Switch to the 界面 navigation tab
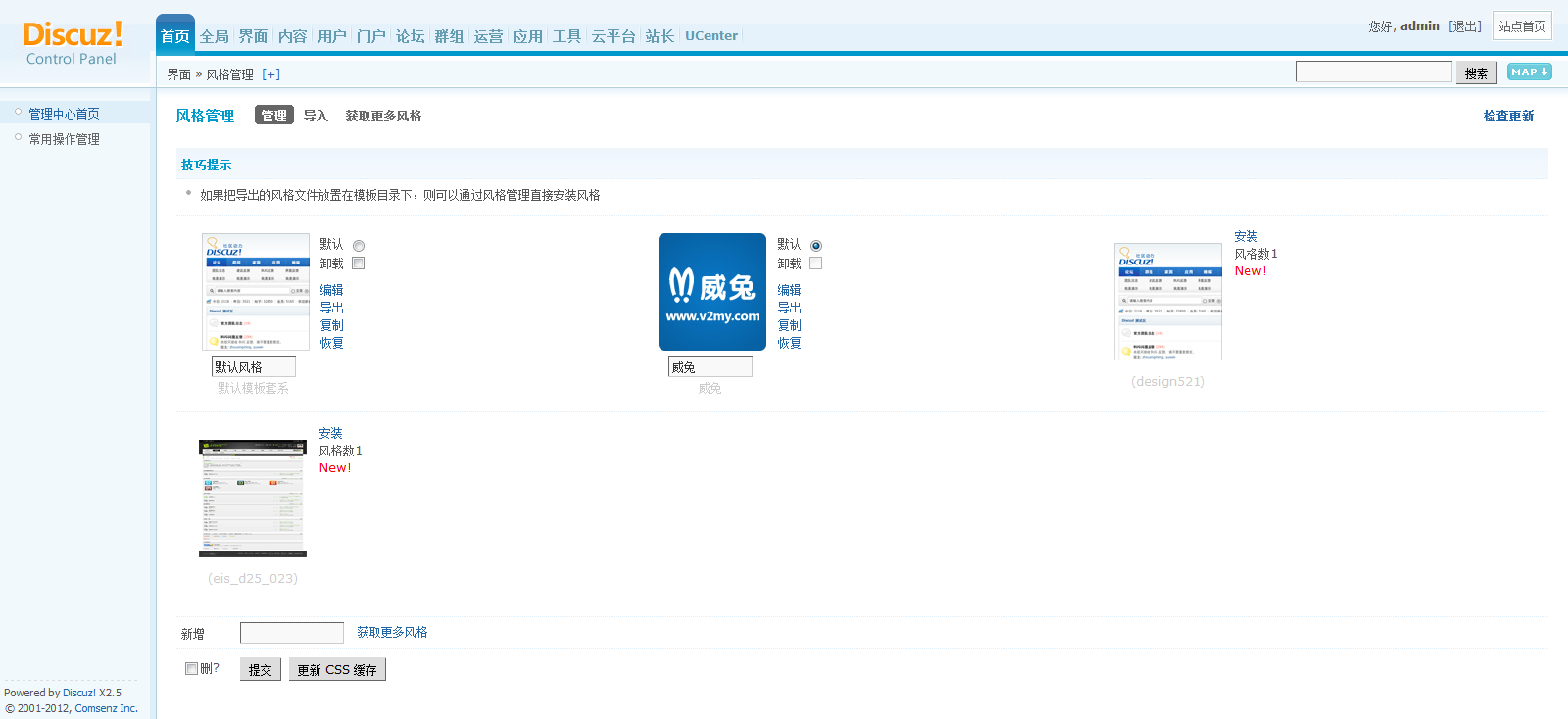Viewport: 1568px width, 719px height. tap(254, 36)
